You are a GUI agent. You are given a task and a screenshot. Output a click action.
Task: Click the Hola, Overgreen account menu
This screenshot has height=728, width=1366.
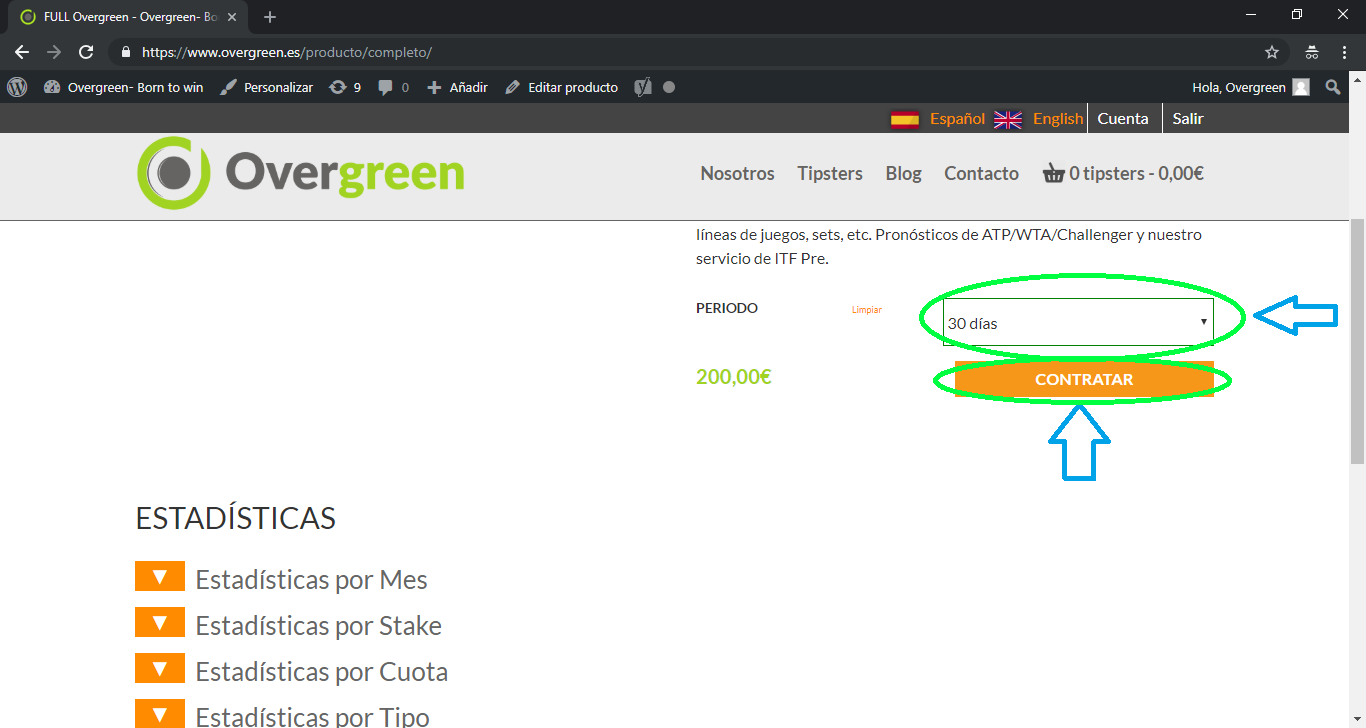point(1251,87)
